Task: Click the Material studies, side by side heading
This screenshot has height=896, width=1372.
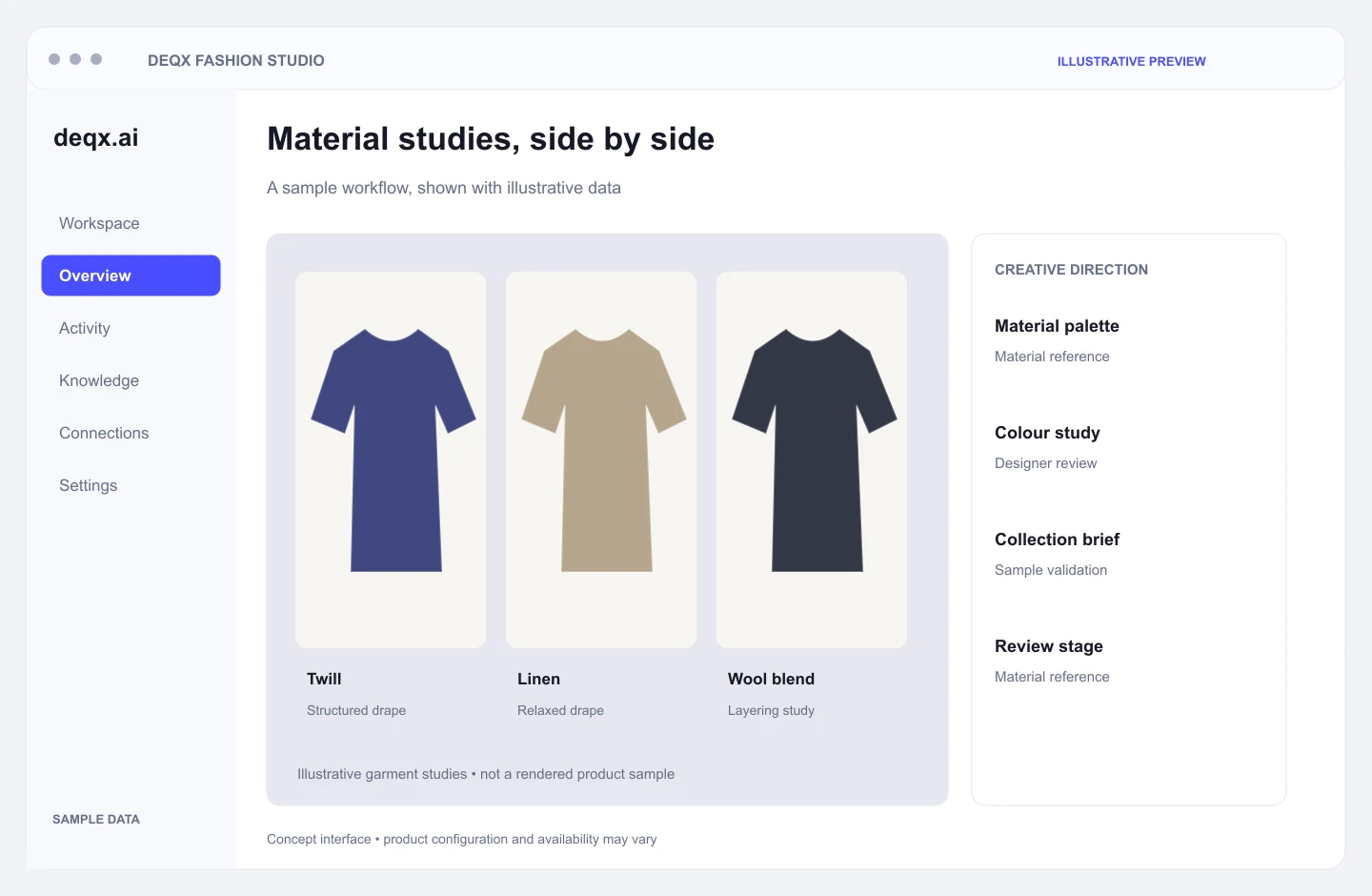Action: click(x=491, y=139)
